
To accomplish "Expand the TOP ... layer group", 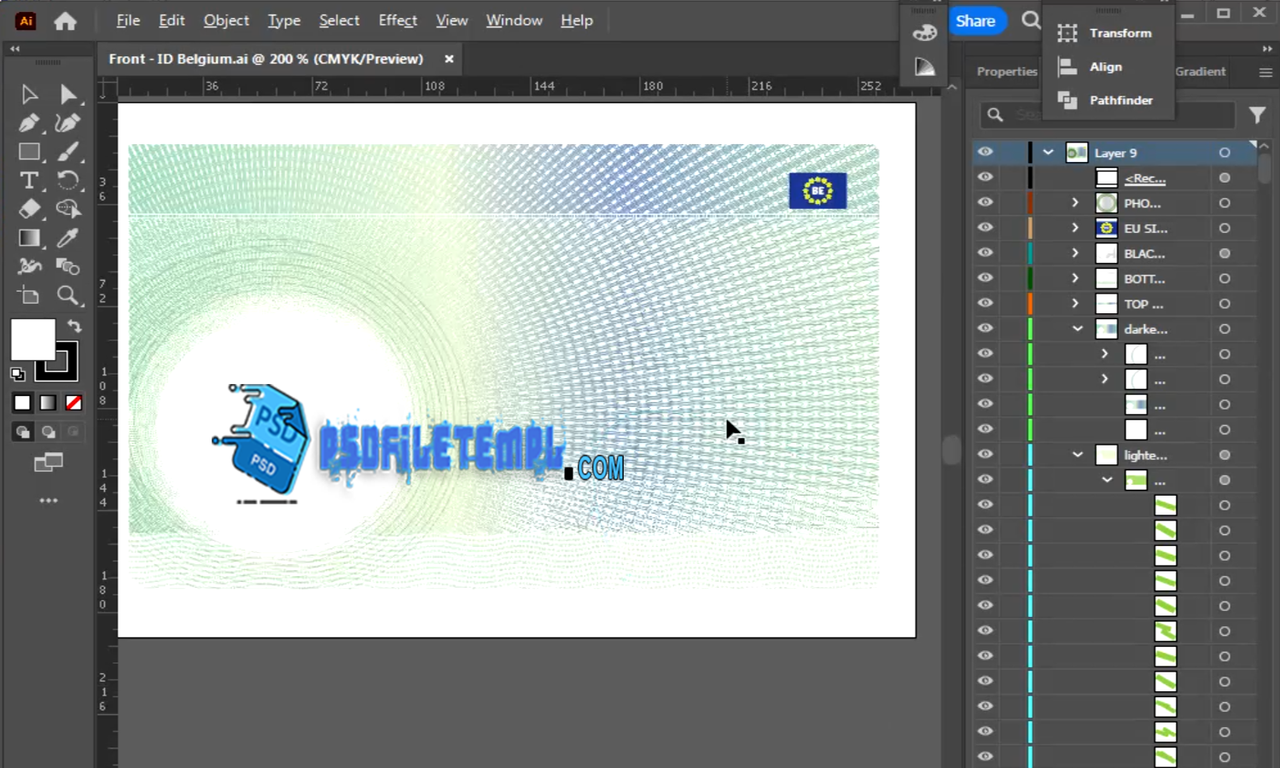I will click(1076, 303).
